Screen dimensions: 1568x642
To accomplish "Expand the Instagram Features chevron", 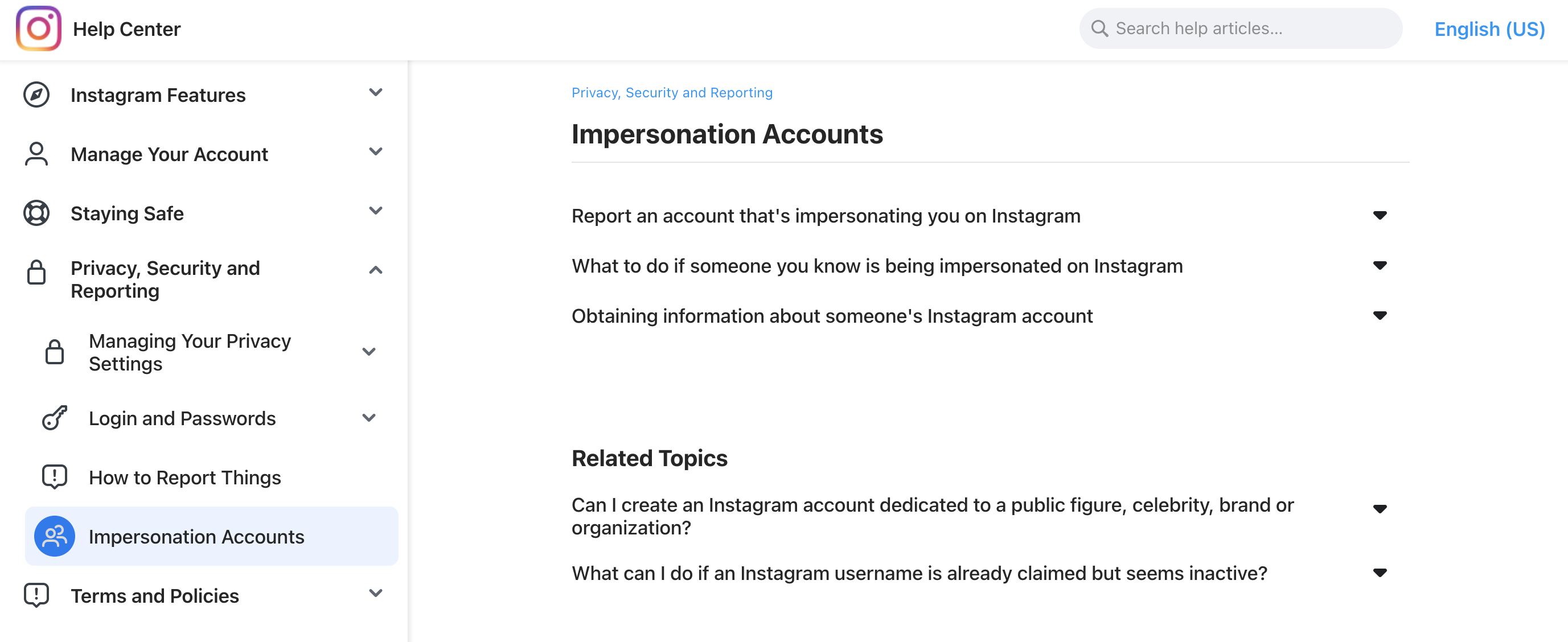I will coord(376,93).
